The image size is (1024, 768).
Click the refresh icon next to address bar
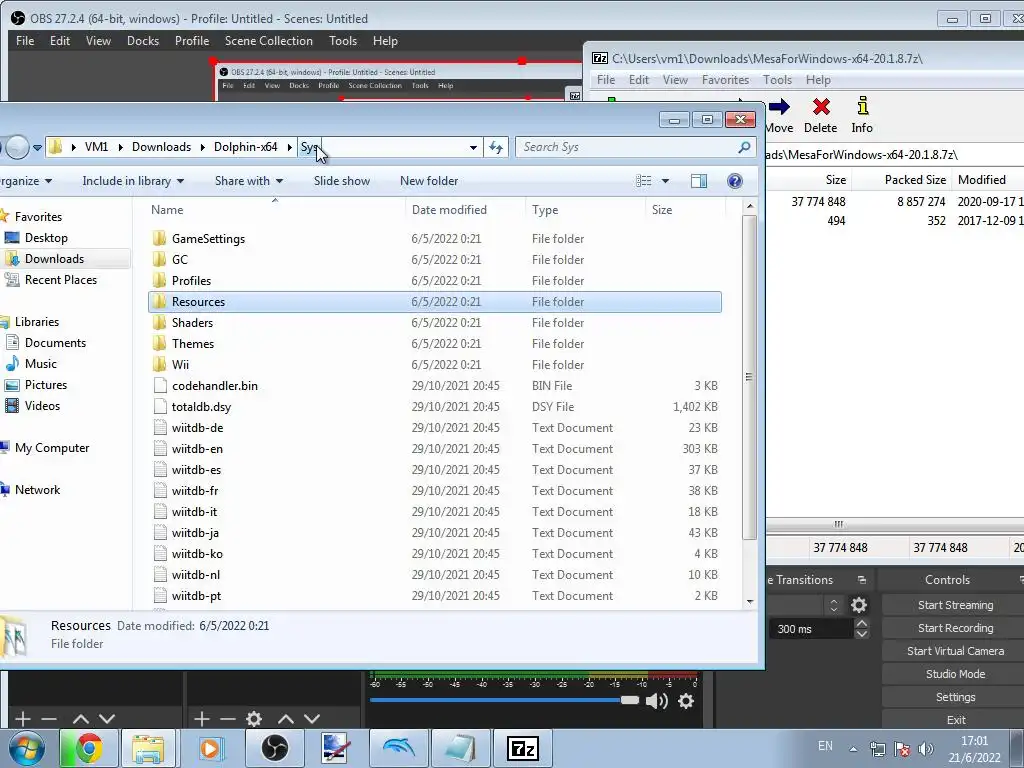coord(496,148)
